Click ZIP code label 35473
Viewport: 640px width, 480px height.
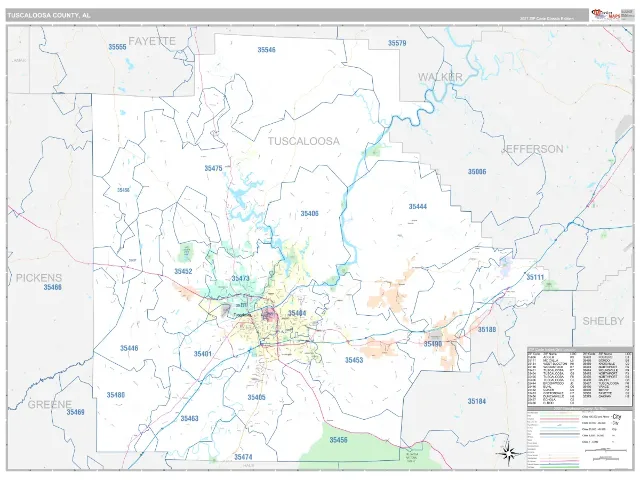[x=240, y=278]
